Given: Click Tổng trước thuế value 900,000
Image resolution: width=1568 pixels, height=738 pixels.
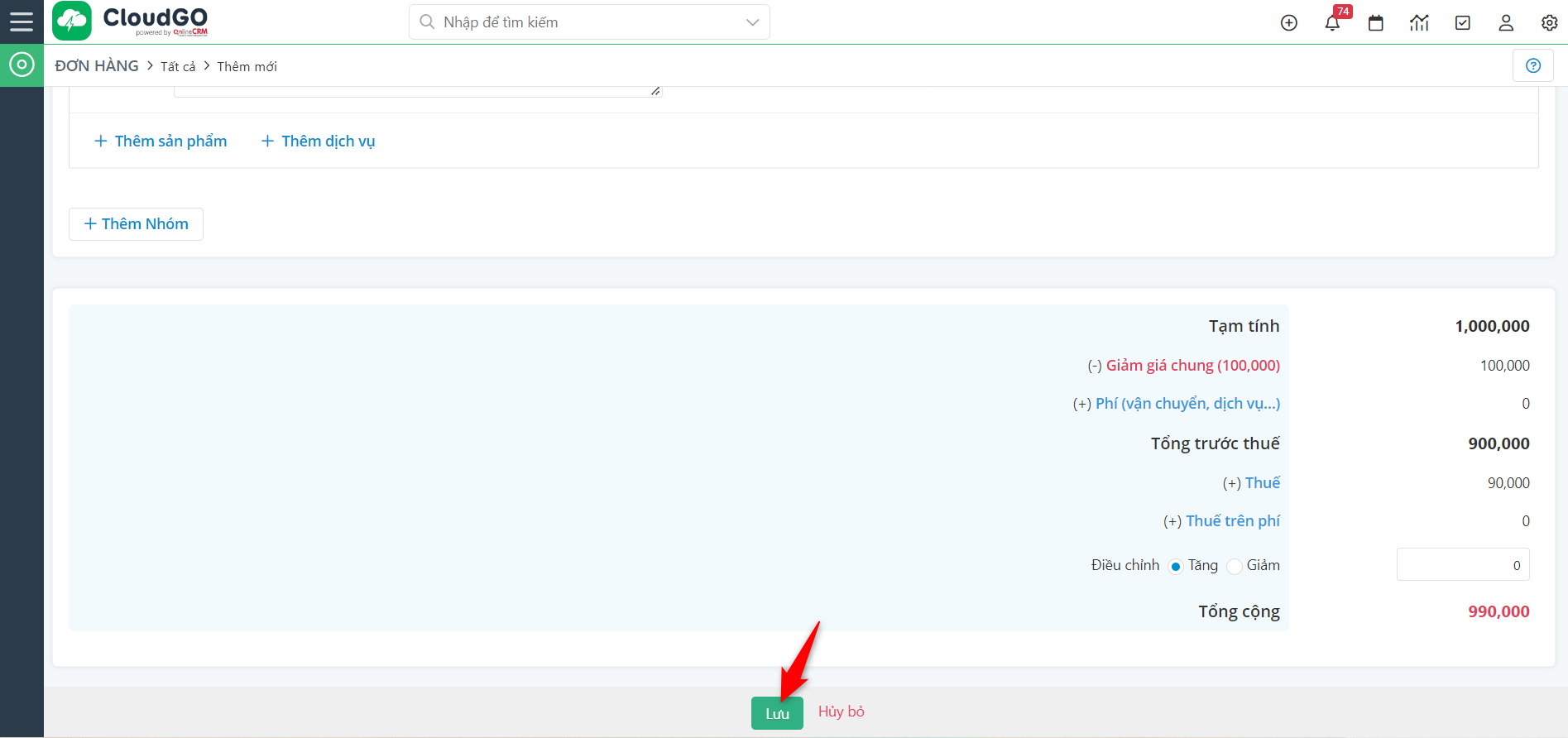Looking at the screenshot, I should click(x=1498, y=443).
